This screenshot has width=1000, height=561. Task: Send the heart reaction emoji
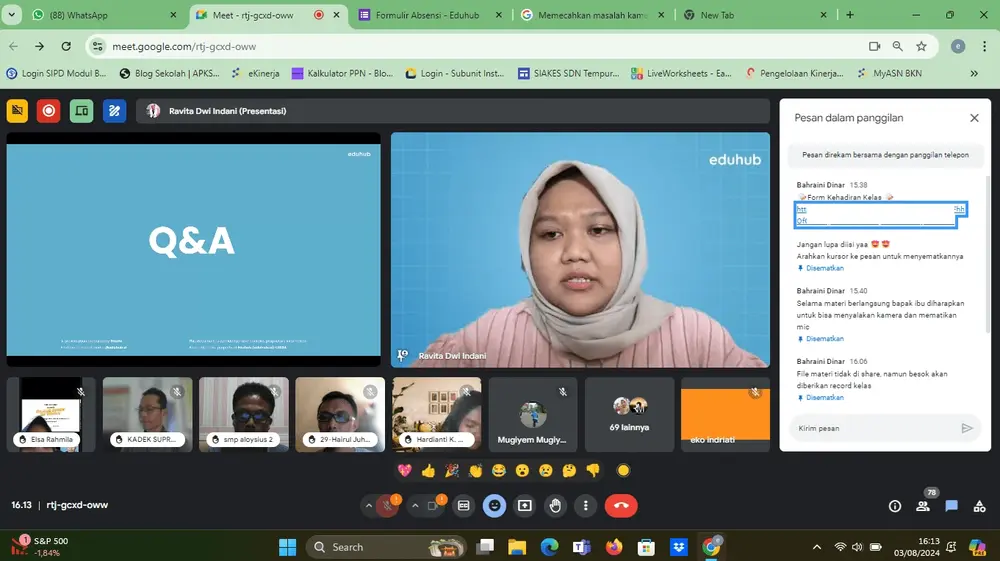point(404,470)
